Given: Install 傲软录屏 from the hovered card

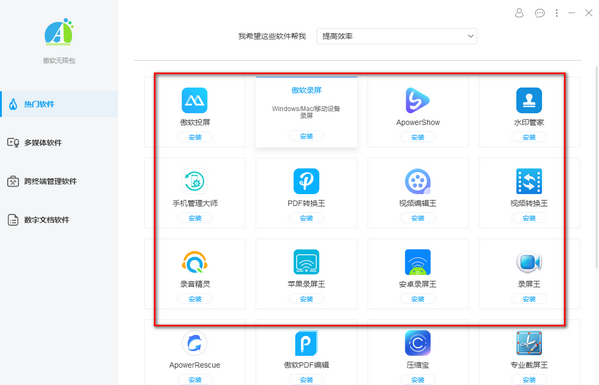Looking at the screenshot, I should tap(306, 136).
